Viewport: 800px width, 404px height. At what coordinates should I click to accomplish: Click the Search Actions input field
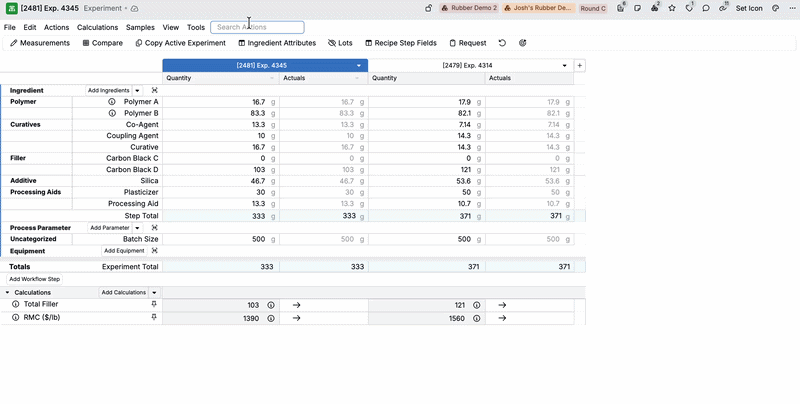(x=257, y=28)
